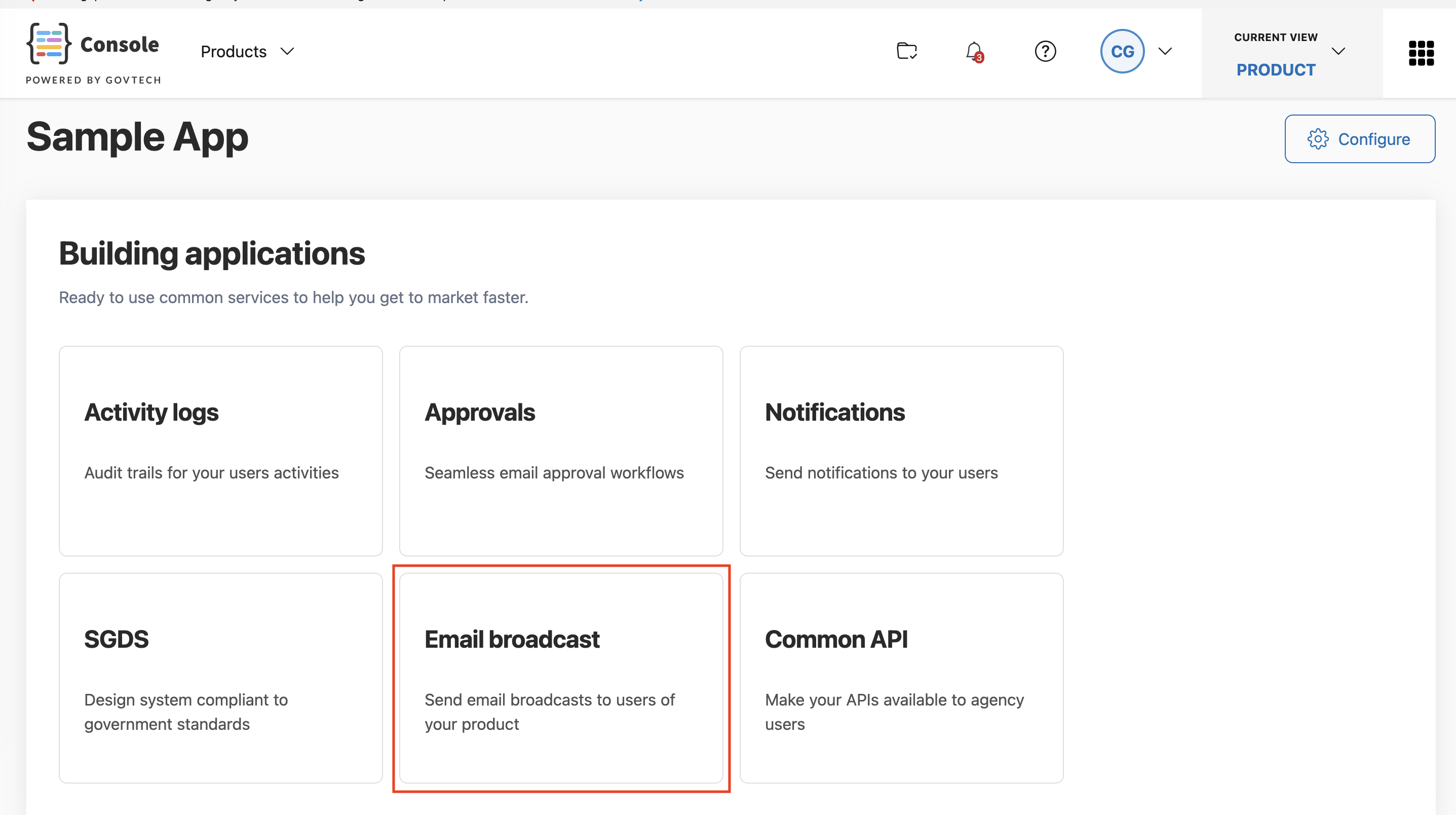Open the Activity logs card
Image resolution: width=1456 pixels, height=815 pixels.
(220, 451)
